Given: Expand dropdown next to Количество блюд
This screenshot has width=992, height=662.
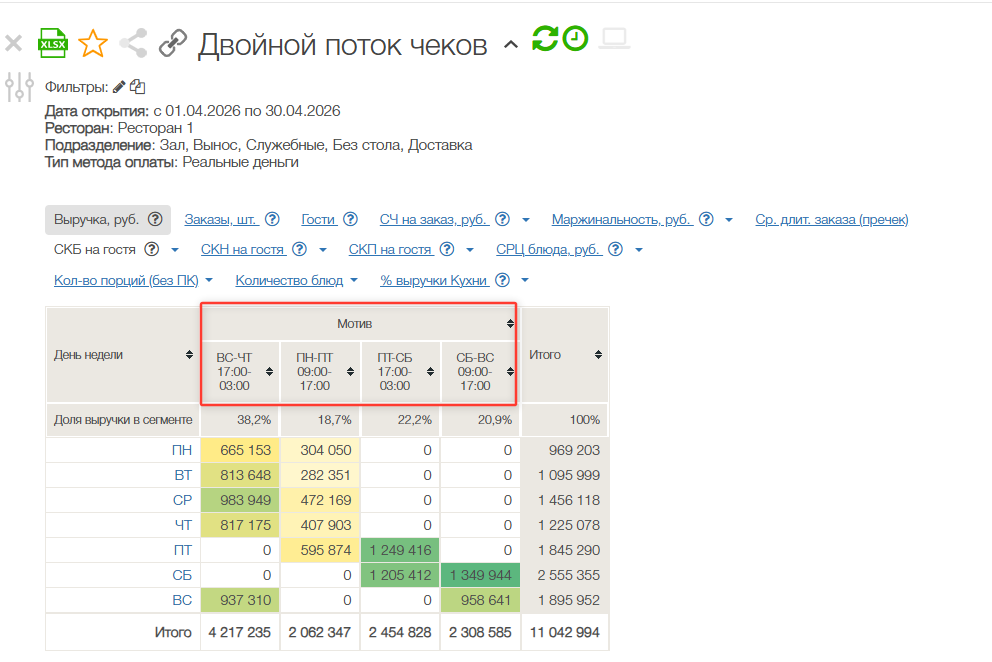Looking at the screenshot, I should (354, 280).
